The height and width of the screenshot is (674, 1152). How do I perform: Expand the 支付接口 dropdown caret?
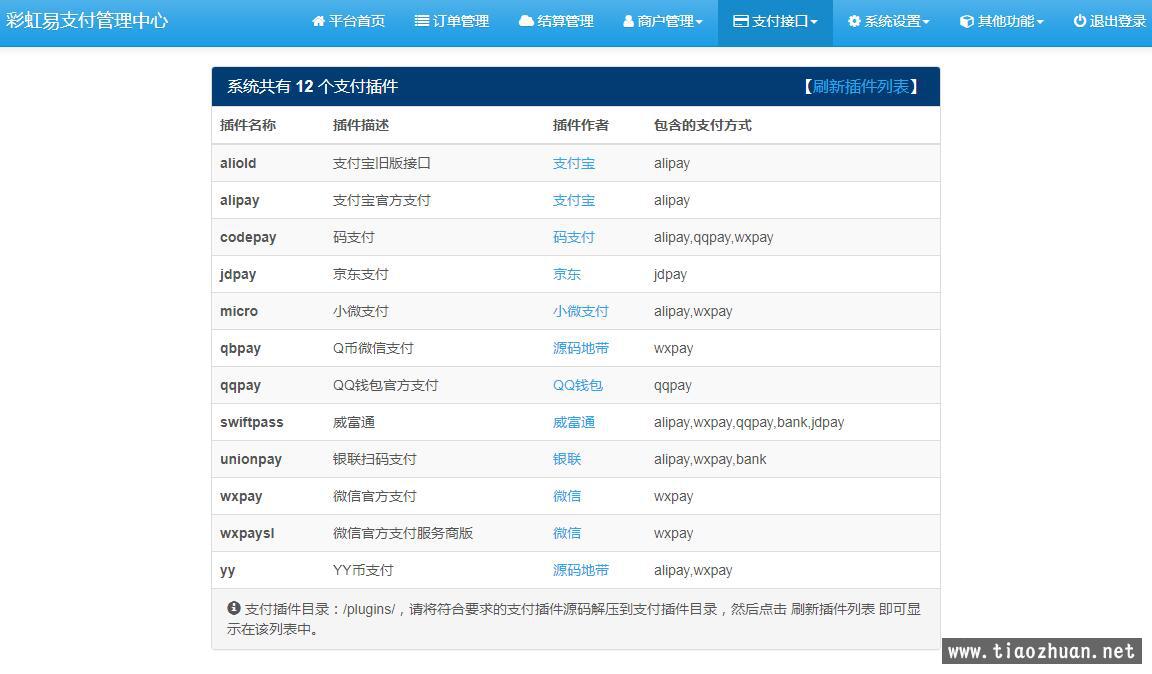814,23
